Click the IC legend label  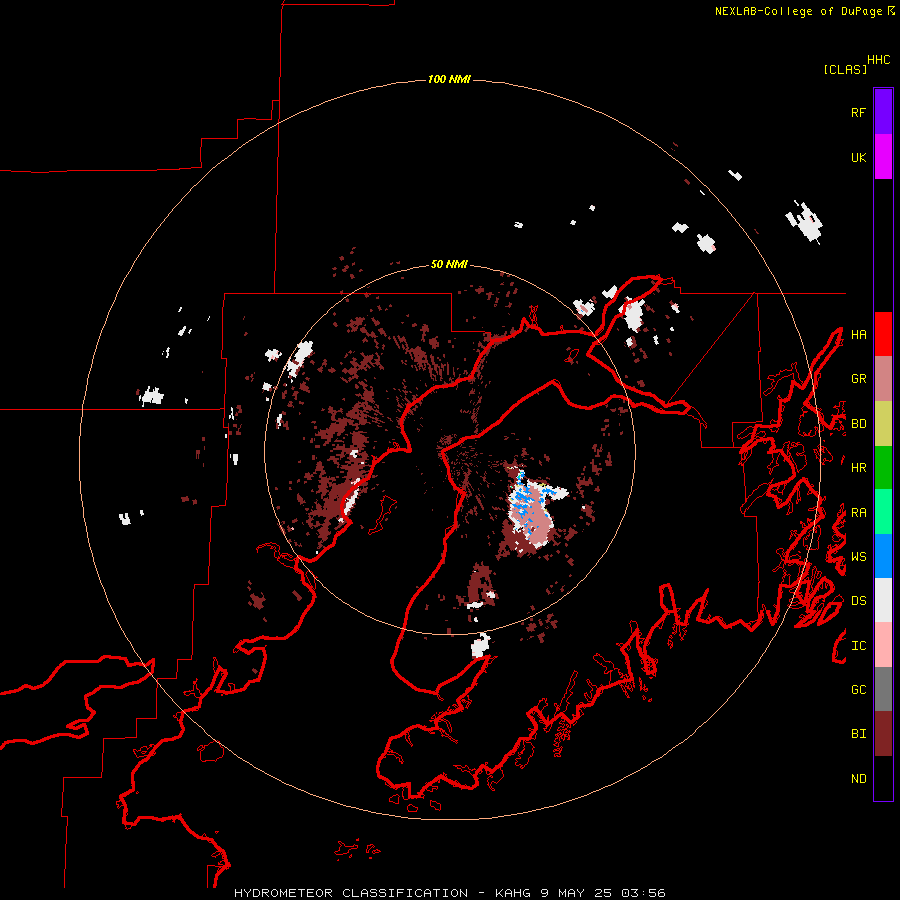pyautogui.click(x=858, y=646)
